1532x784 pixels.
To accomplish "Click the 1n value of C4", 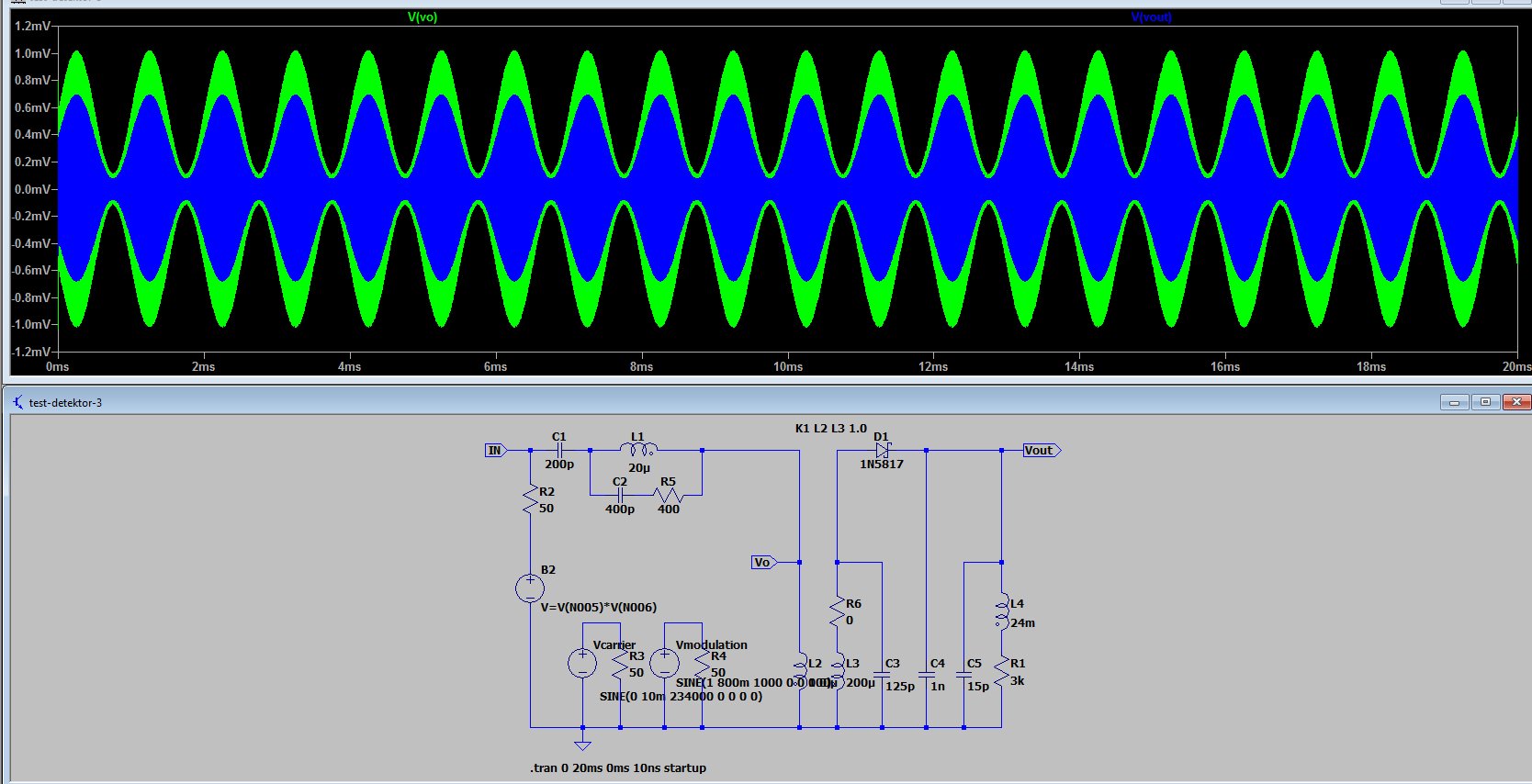I will tap(938, 687).
